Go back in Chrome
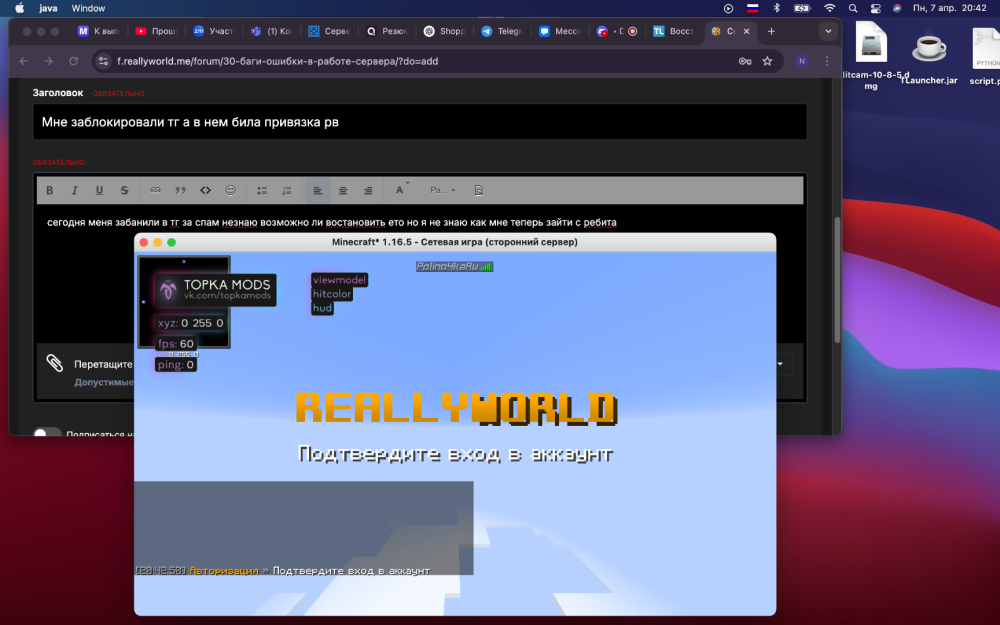Image resolution: width=1000 pixels, height=625 pixels. point(24,61)
